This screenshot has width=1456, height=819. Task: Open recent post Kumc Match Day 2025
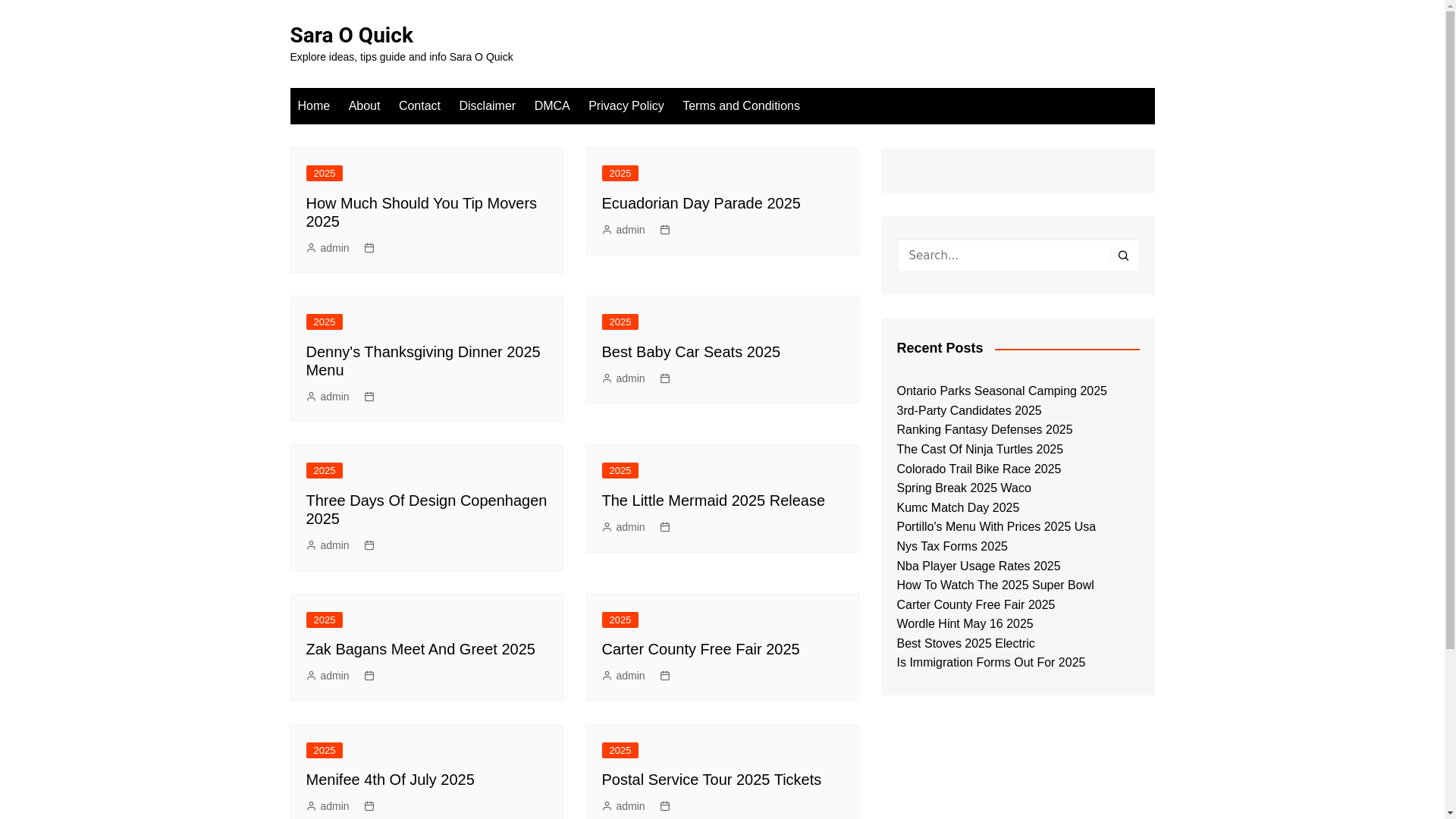tap(958, 508)
